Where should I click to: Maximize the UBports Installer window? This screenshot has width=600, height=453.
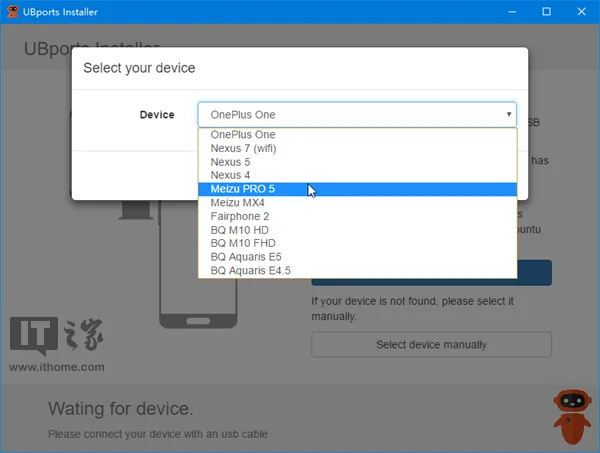546,12
